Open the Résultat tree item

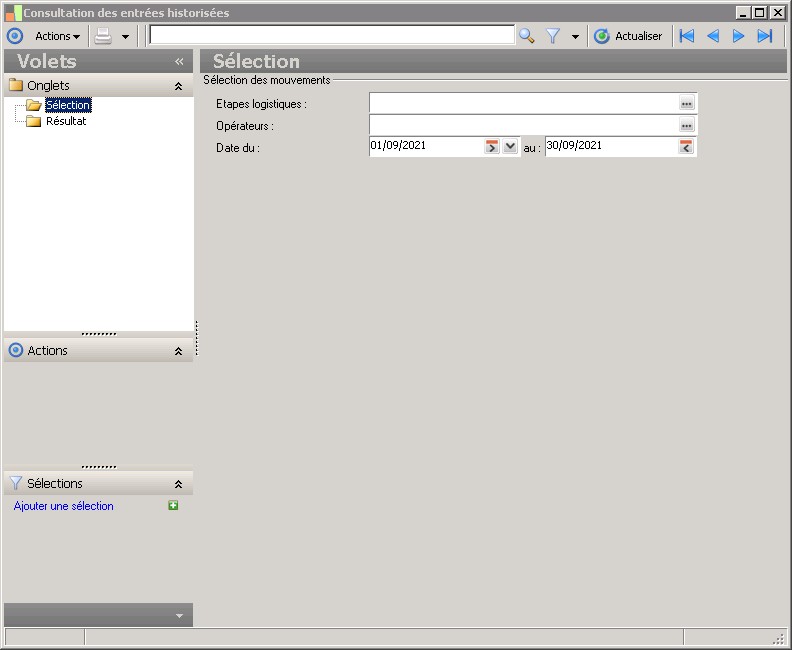pos(66,121)
